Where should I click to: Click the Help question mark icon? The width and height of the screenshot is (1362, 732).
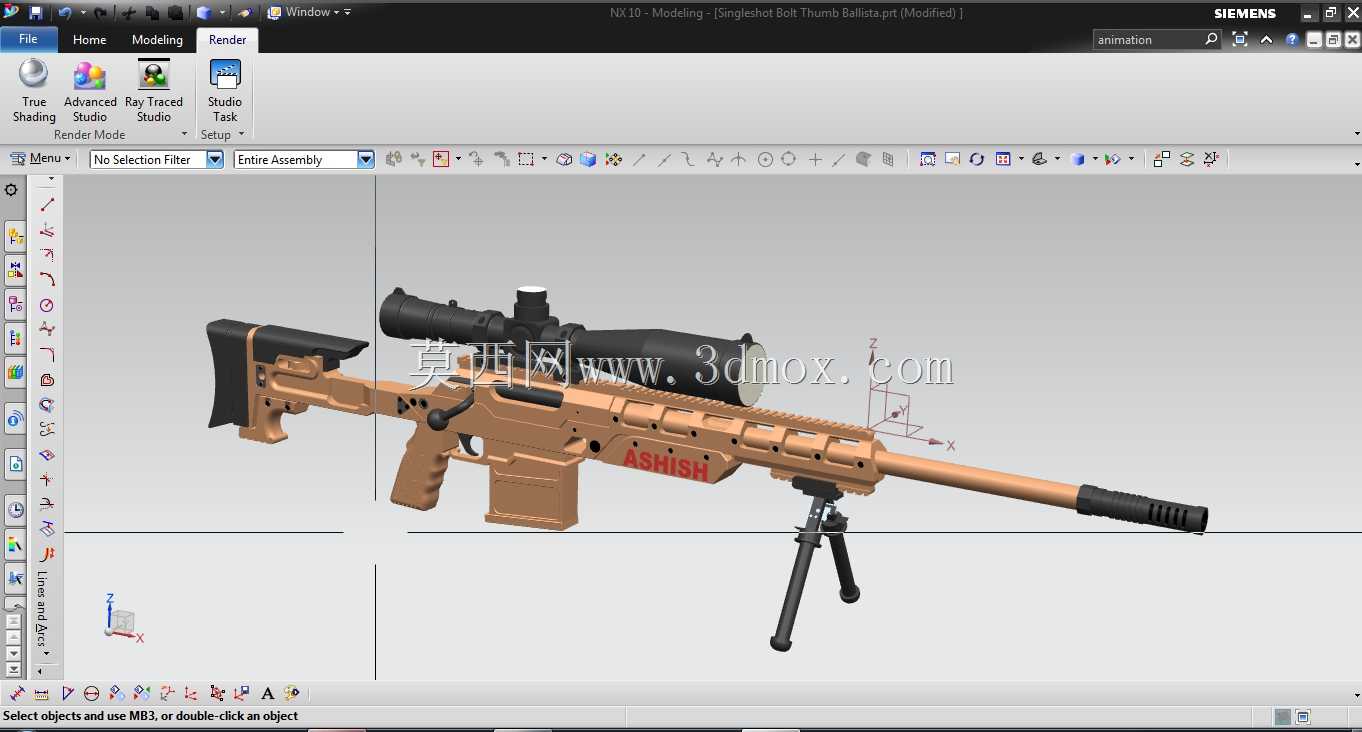click(1292, 40)
